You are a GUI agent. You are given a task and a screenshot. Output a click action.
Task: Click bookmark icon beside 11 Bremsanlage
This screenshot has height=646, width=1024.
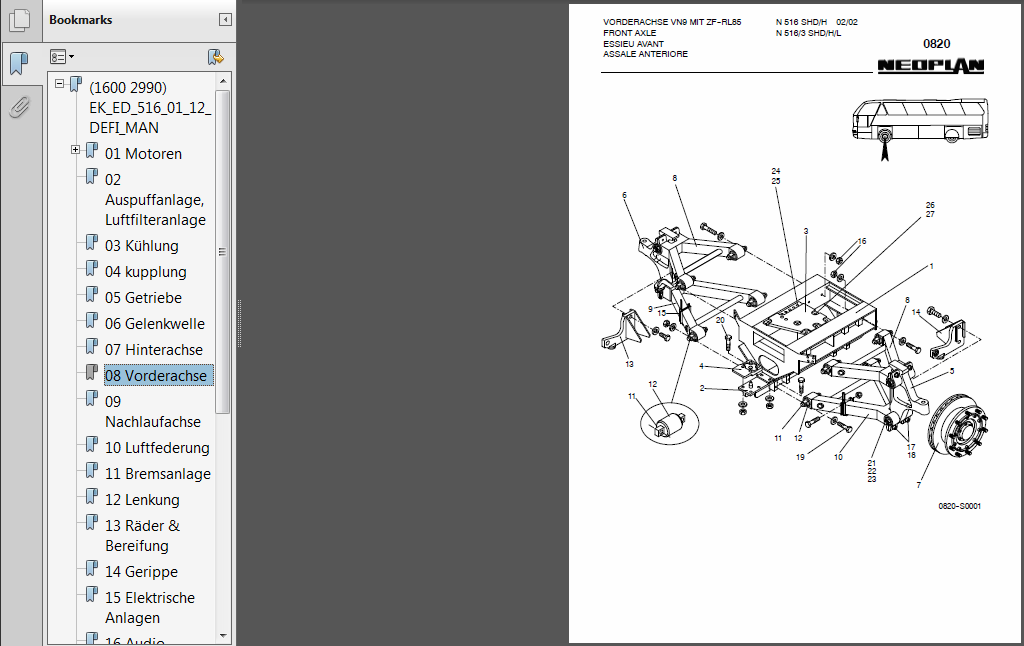click(x=91, y=471)
